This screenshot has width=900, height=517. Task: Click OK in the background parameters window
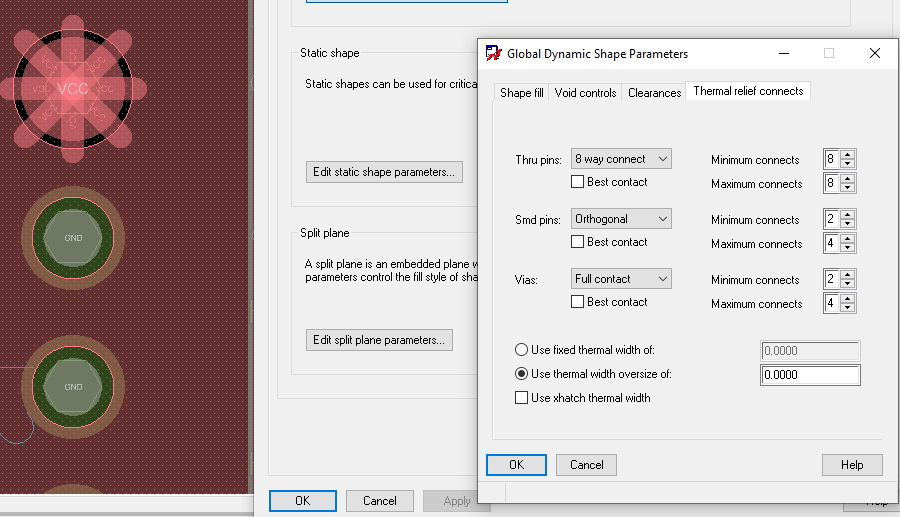pos(302,501)
